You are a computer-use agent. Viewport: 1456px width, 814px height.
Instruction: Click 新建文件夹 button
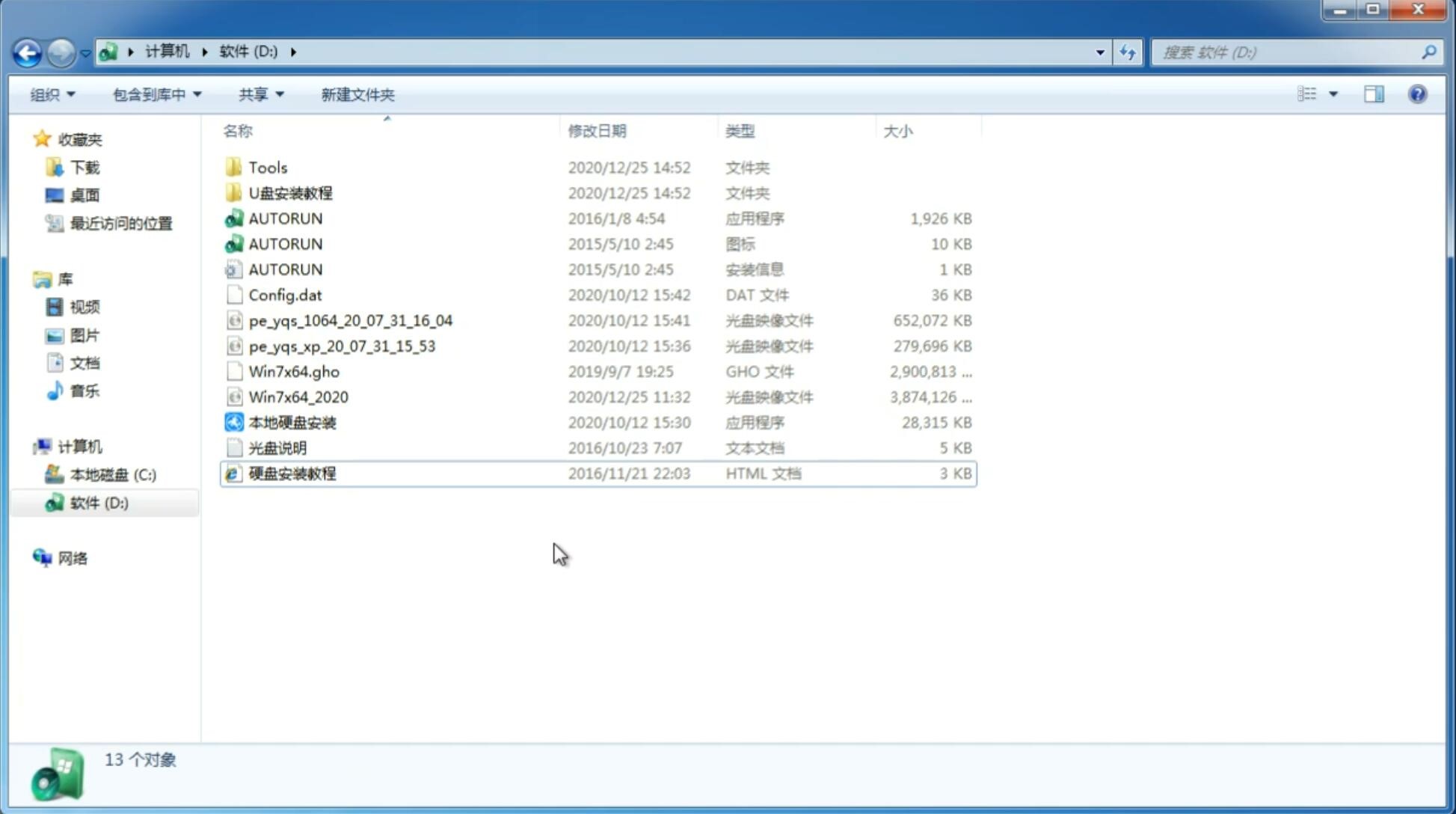(x=357, y=94)
